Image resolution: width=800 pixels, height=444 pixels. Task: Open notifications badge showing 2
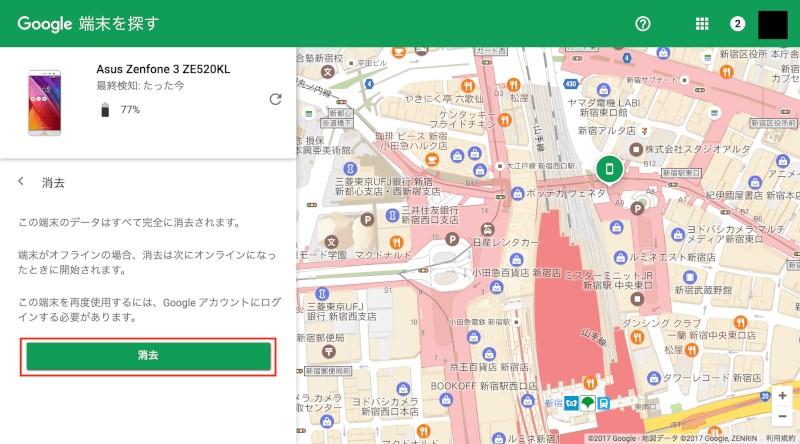coord(737,23)
